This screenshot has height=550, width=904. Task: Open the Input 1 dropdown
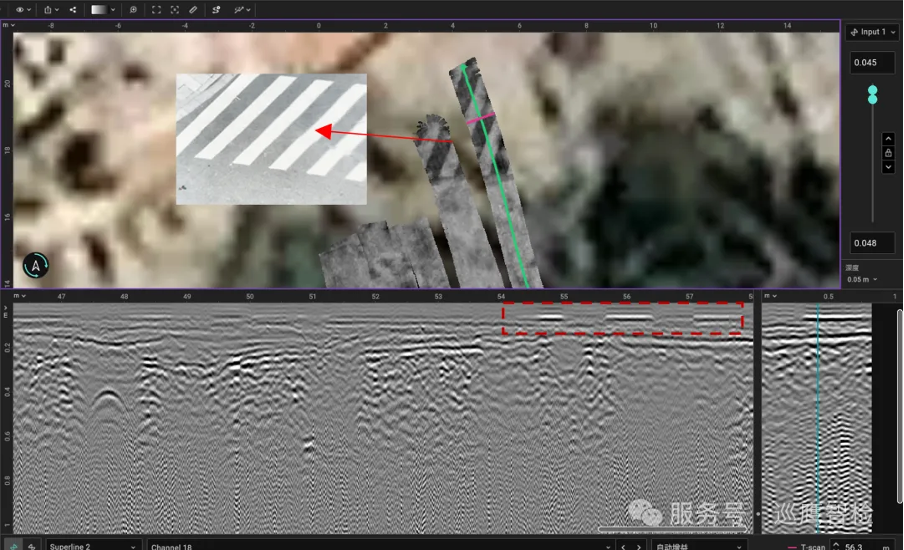coord(872,32)
